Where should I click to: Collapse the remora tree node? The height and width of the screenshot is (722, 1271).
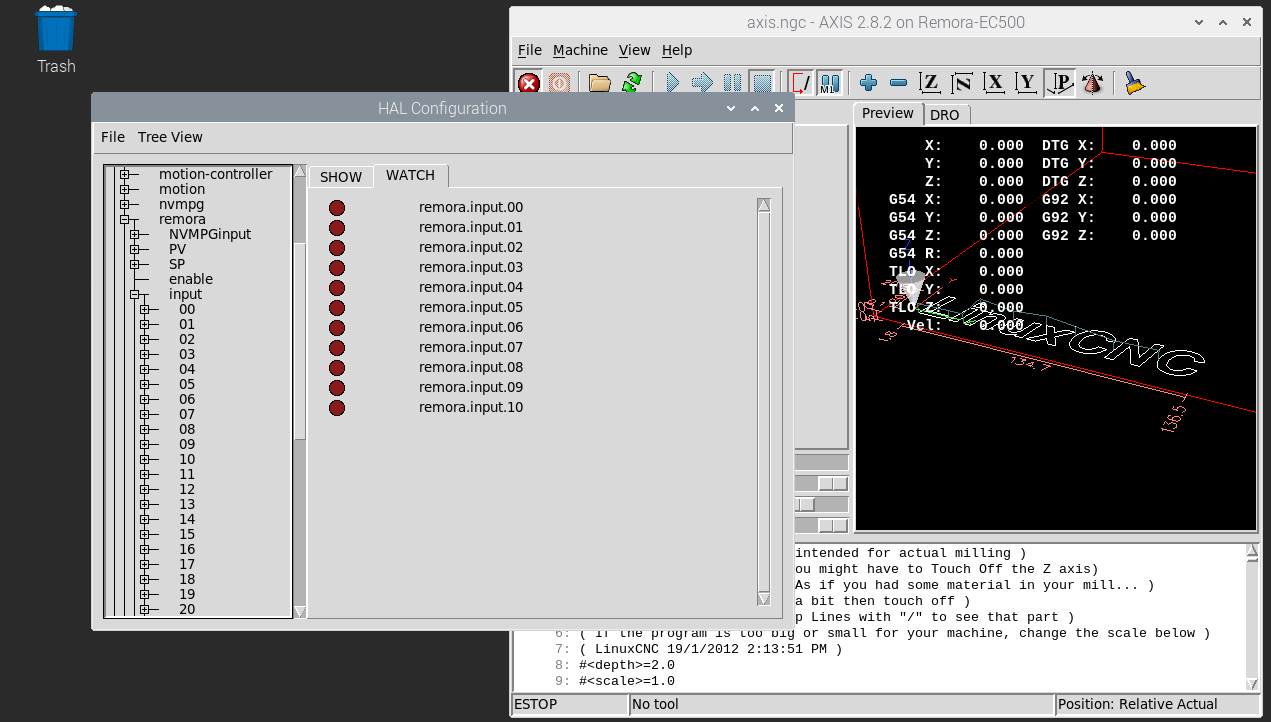pos(125,220)
